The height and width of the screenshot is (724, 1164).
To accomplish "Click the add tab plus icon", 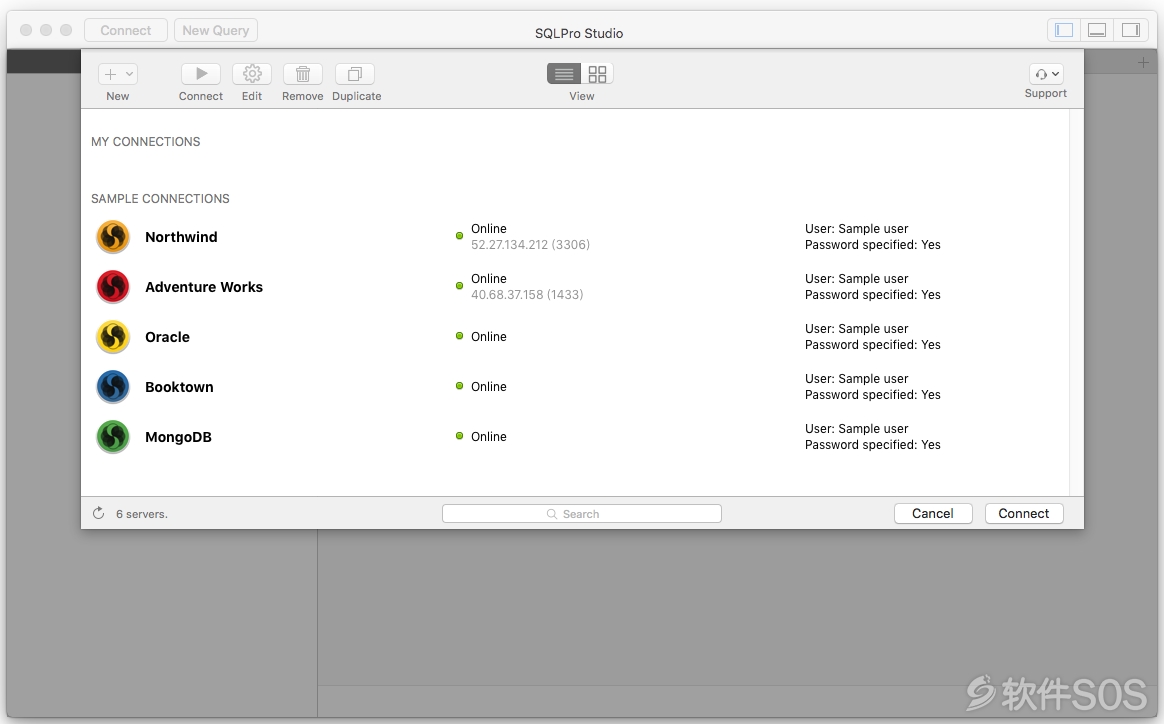I will tap(1143, 62).
